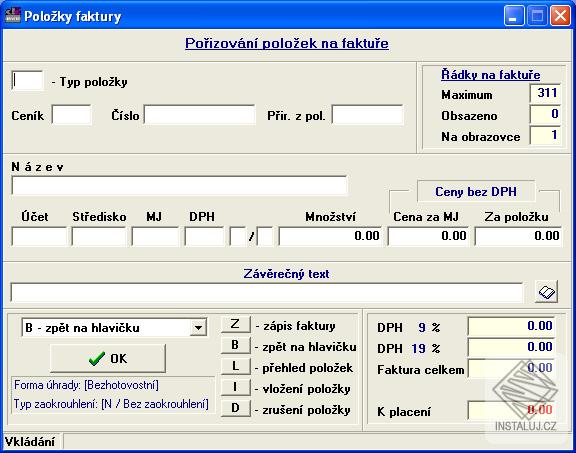Viewport: 576px width, 453px height.
Task: Click the Z button for zápis faktury
Action: point(235,324)
